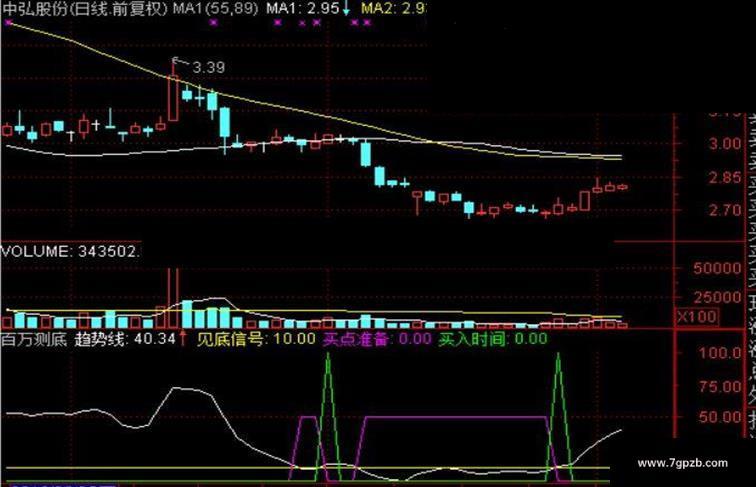The height and width of the screenshot is (487, 756).
Task: Click the VOLUME: 343502 readout
Action: (x=70, y=251)
